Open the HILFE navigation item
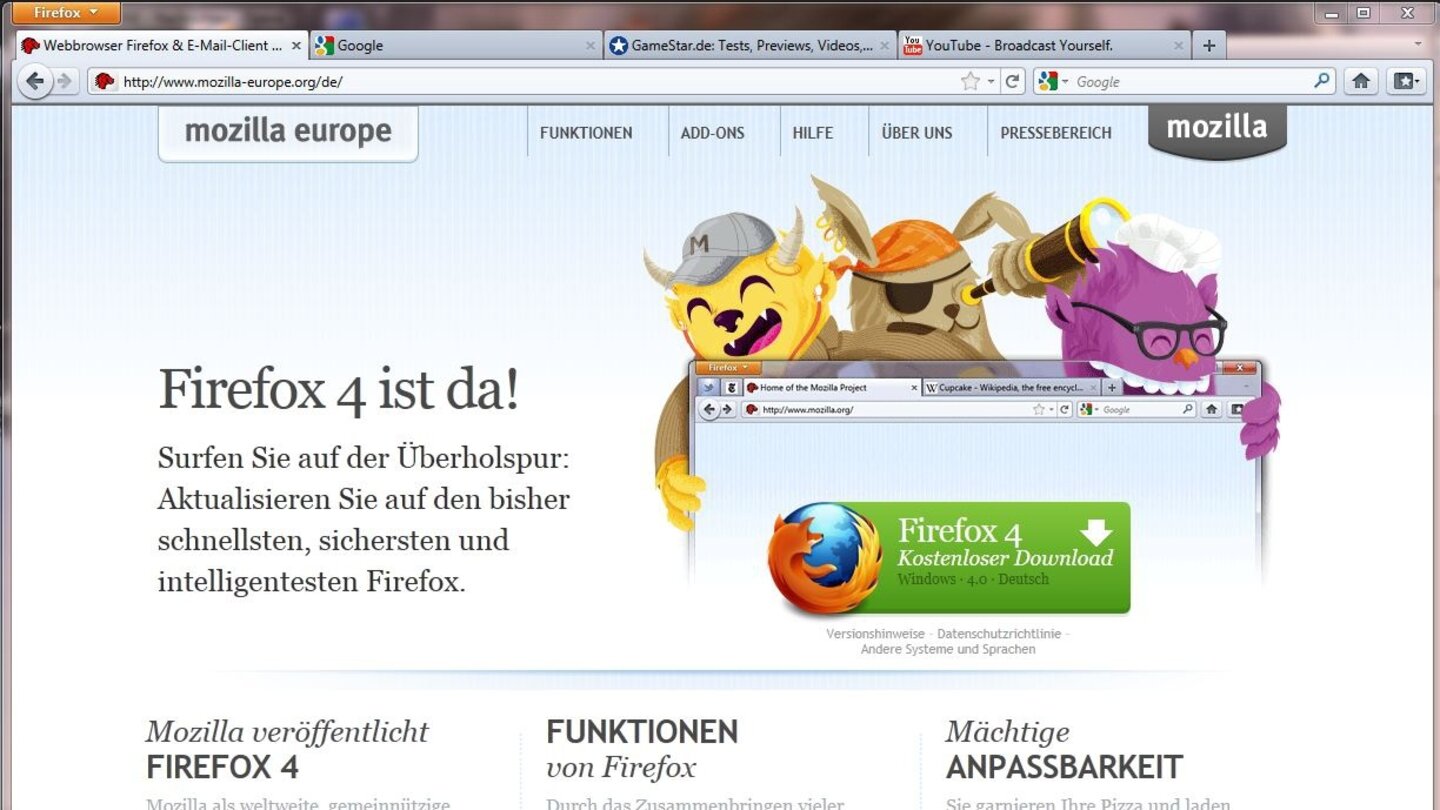 813,132
